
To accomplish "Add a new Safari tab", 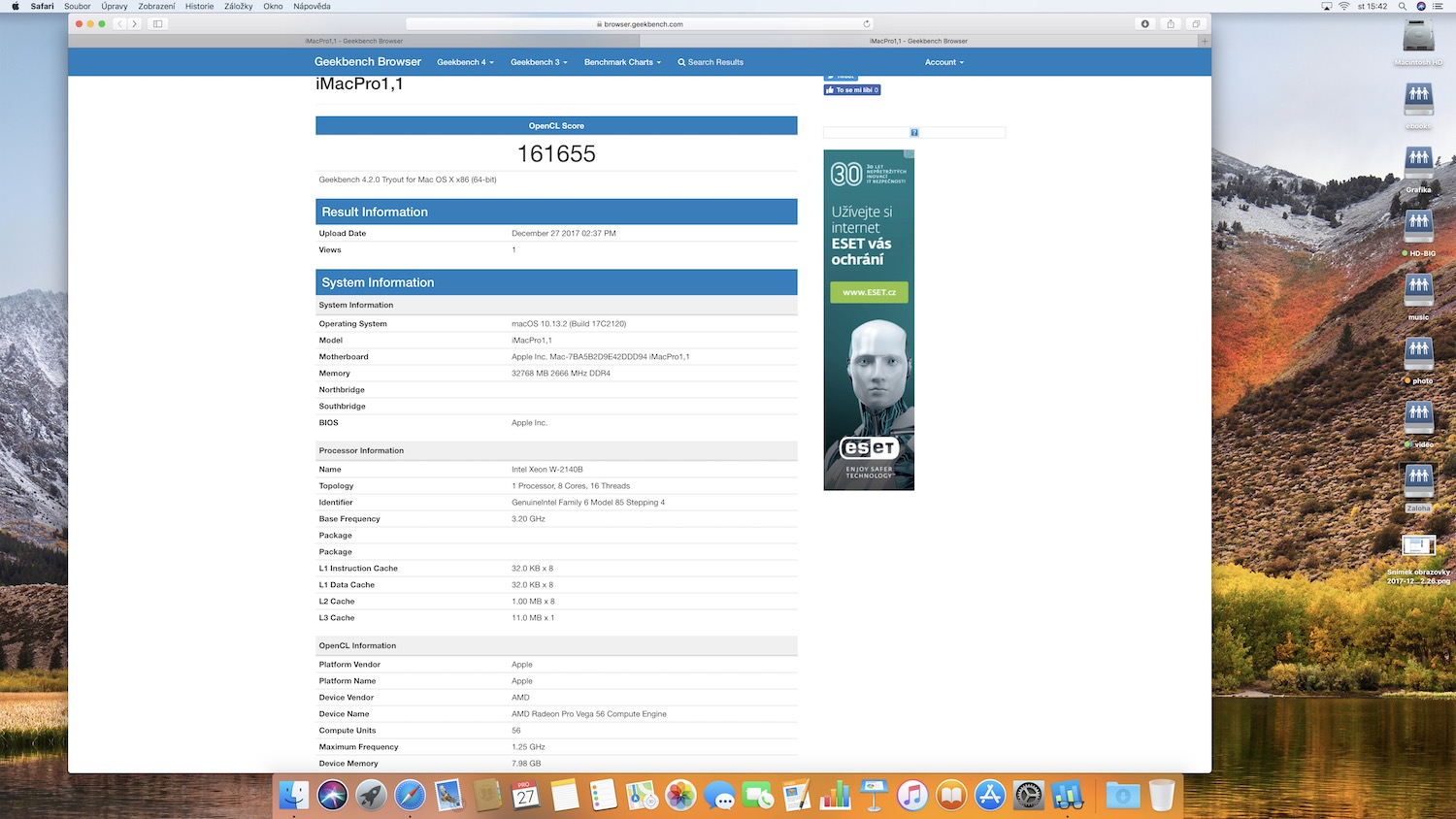I will tap(1205, 41).
